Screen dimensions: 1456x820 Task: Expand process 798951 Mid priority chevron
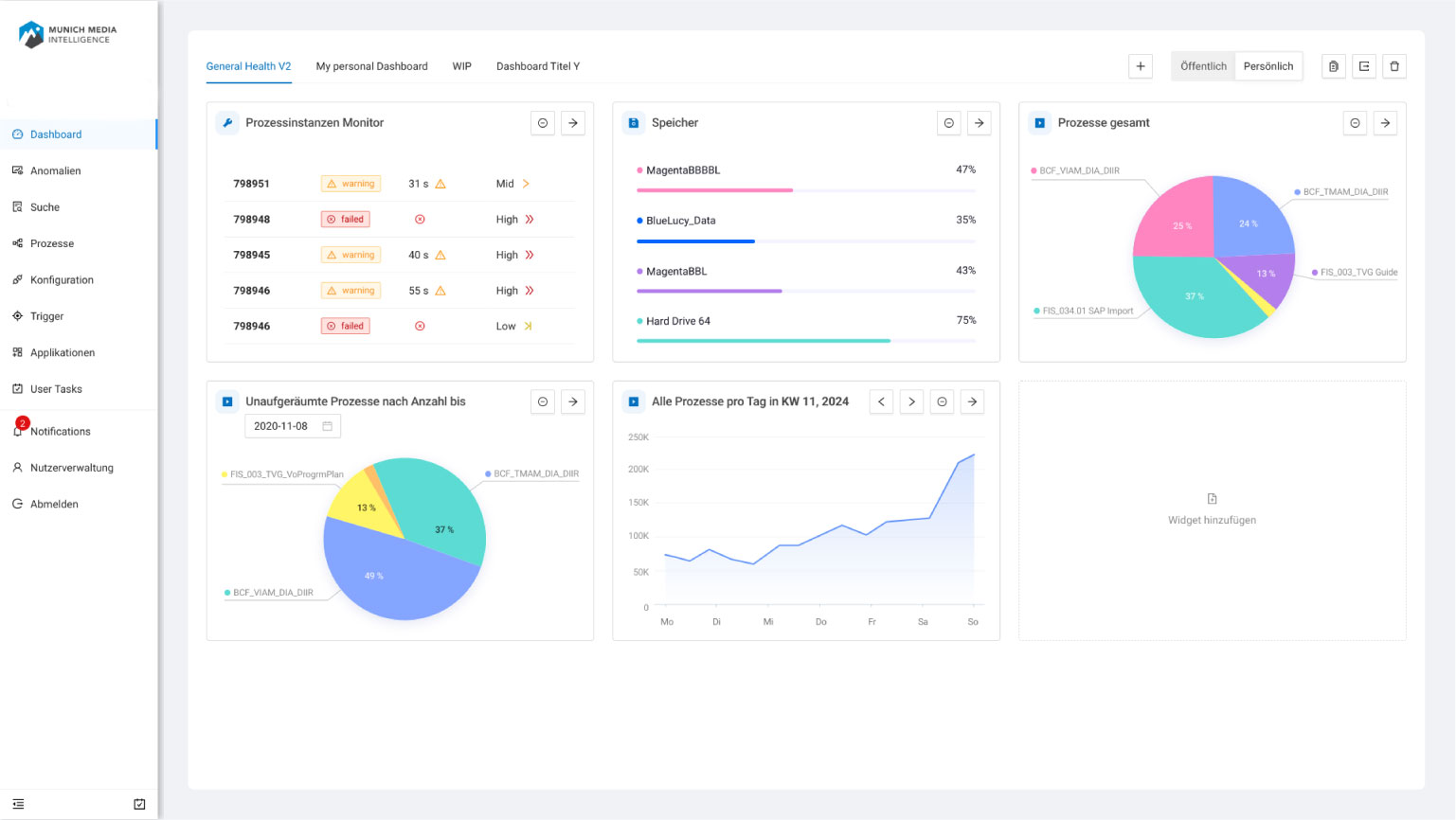(526, 184)
